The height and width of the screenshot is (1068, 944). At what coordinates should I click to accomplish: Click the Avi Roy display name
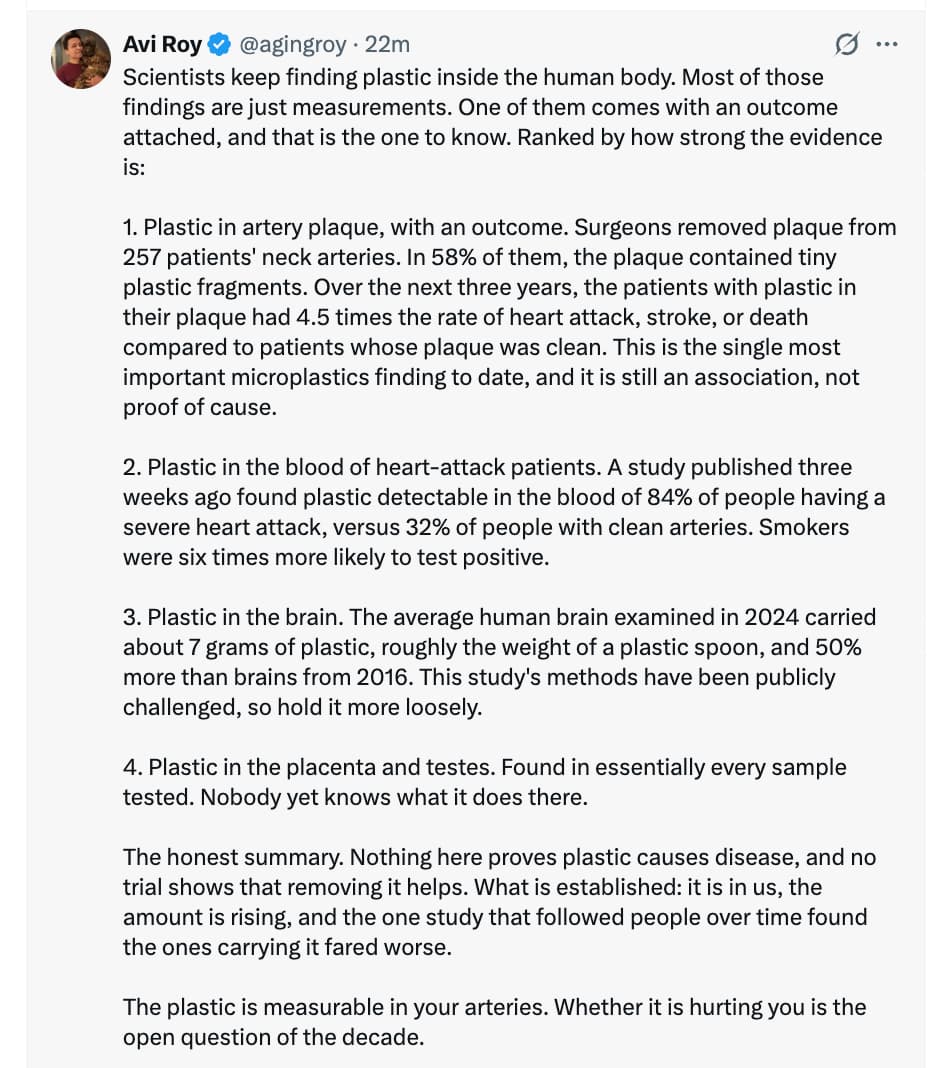pos(162,44)
